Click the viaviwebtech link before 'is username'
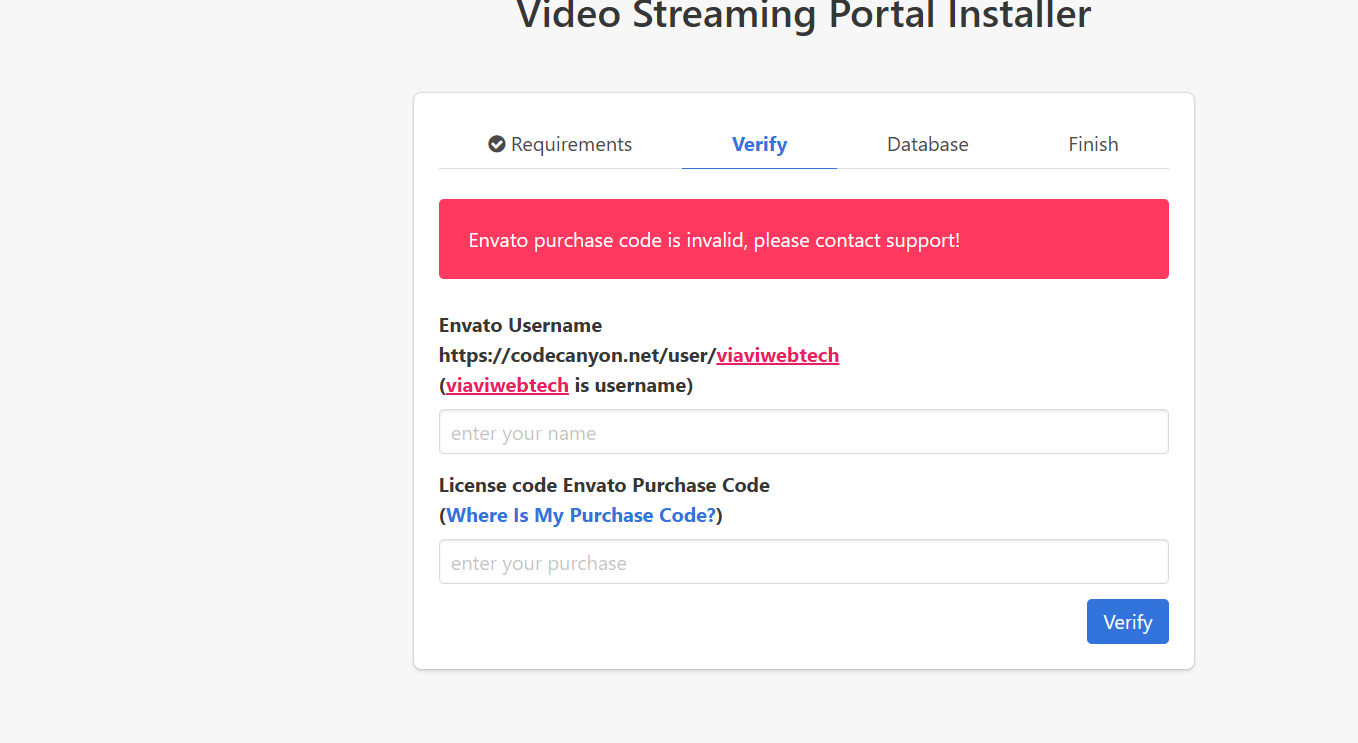Image resolution: width=1358 pixels, height=743 pixels. pos(508,385)
